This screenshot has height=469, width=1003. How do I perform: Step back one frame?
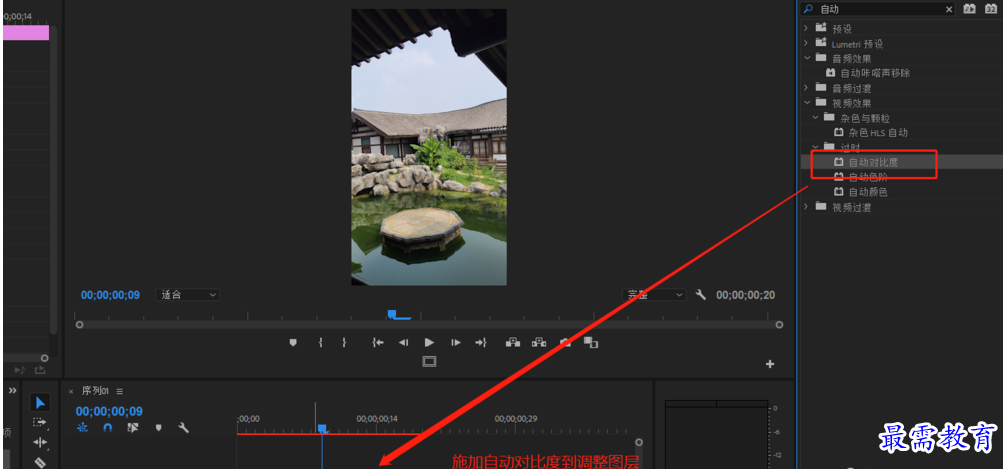pos(404,343)
